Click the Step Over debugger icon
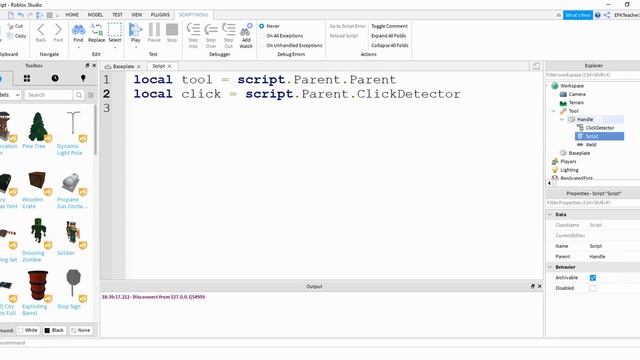The image size is (640, 360). [211, 30]
